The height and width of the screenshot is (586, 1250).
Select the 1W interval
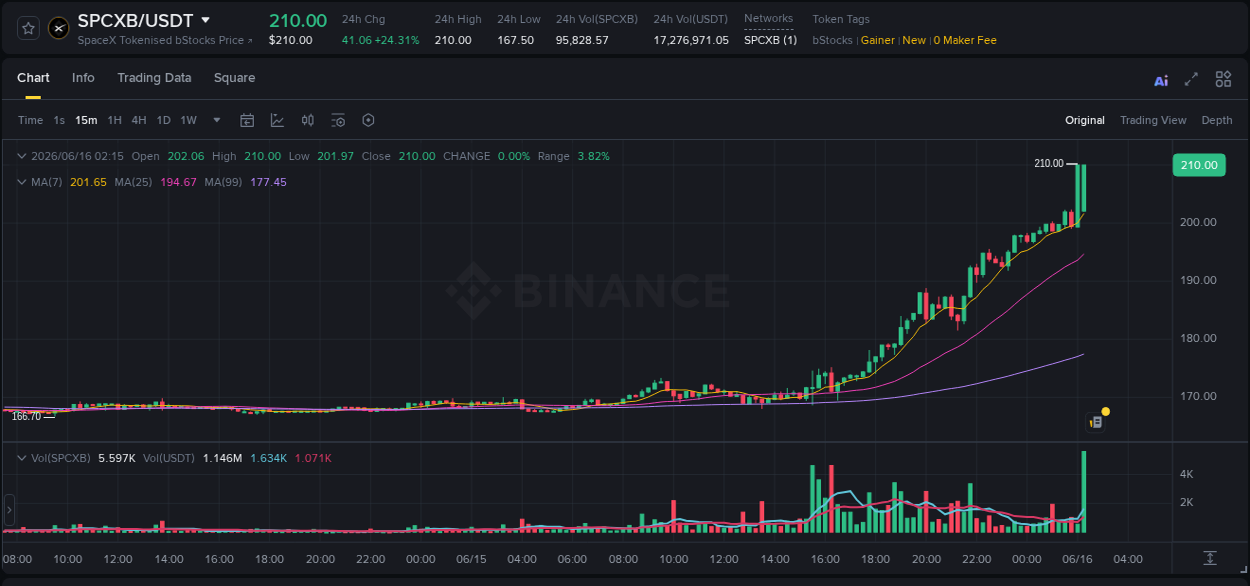coord(188,120)
